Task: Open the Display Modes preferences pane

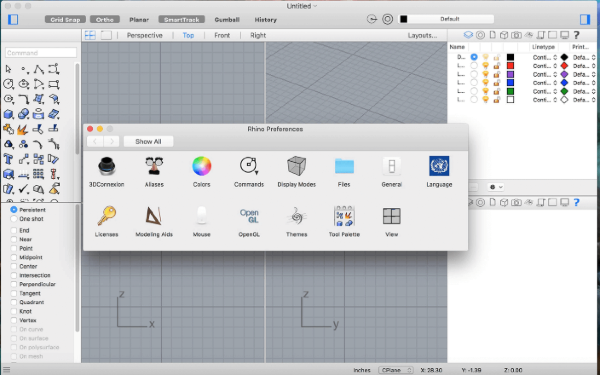Action: (297, 172)
